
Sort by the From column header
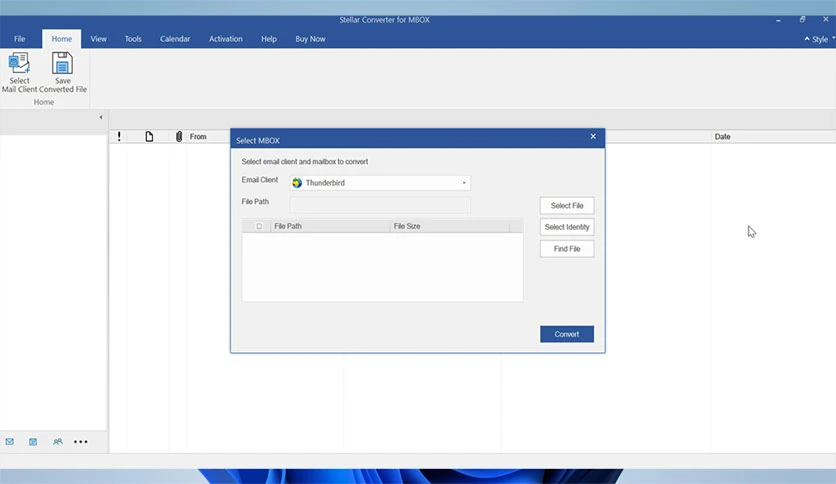198,136
